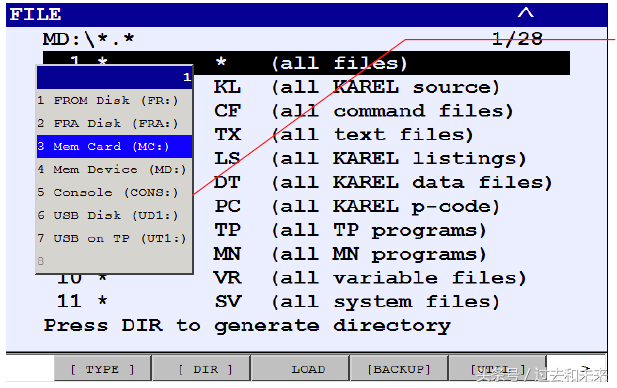Click the [ DIR ] softkey
The image size is (617, 388).
201,369
